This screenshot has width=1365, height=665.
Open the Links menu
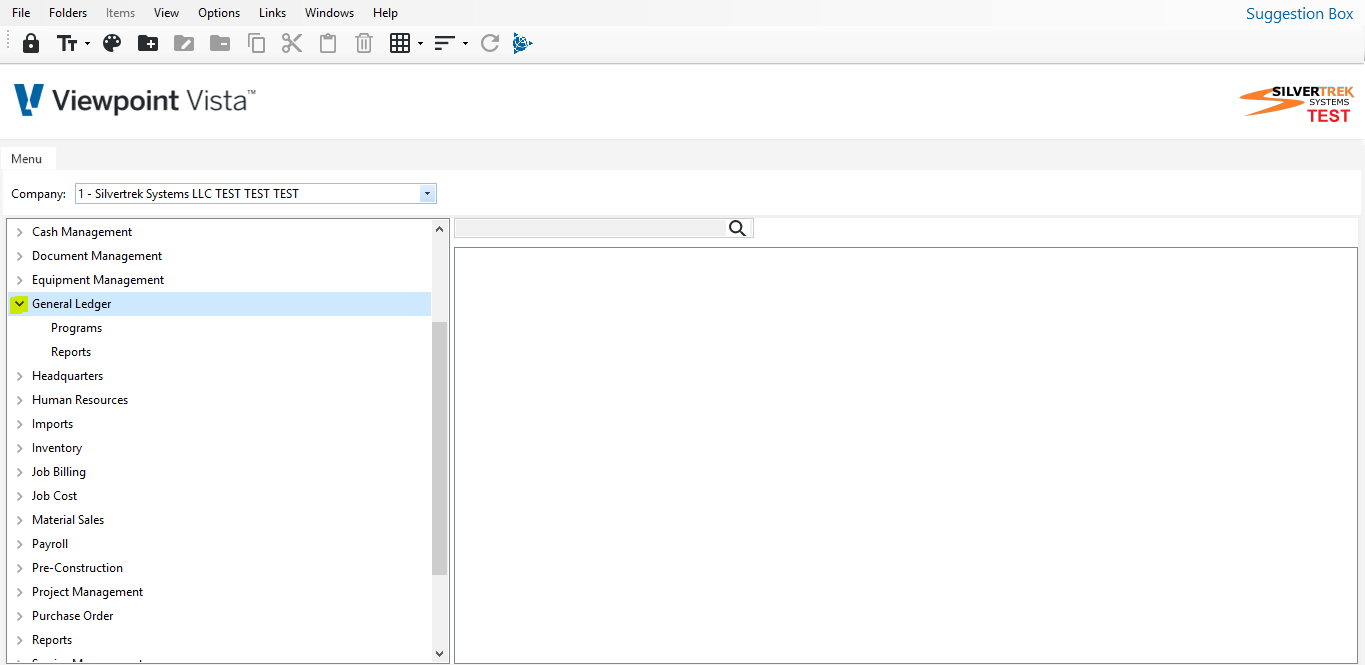tap(272, 13)
